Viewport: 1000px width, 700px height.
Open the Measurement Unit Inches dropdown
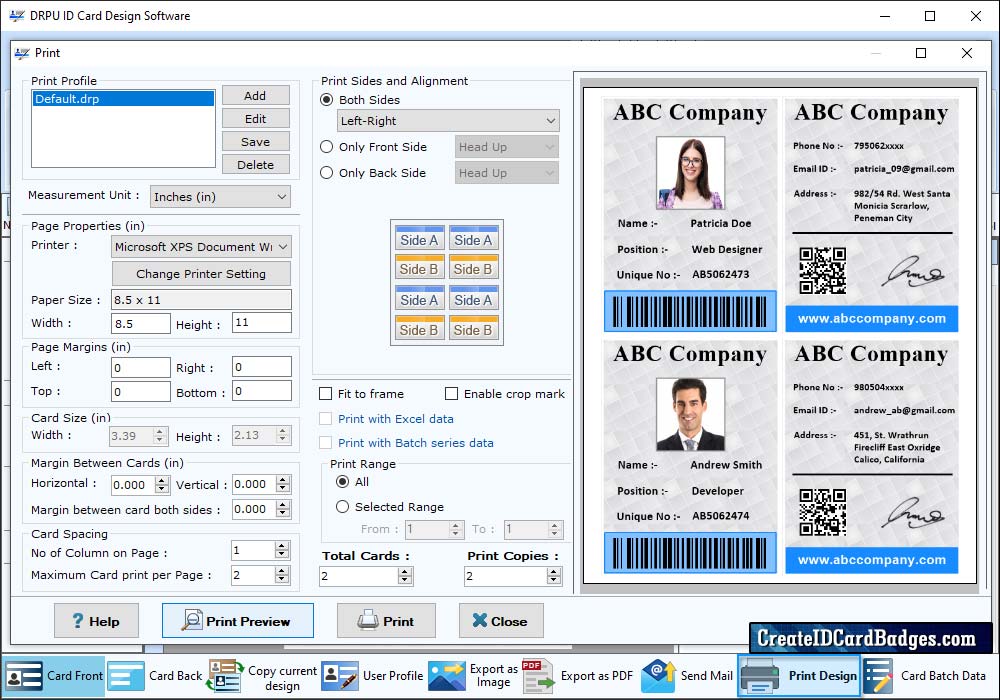point(220,197)
